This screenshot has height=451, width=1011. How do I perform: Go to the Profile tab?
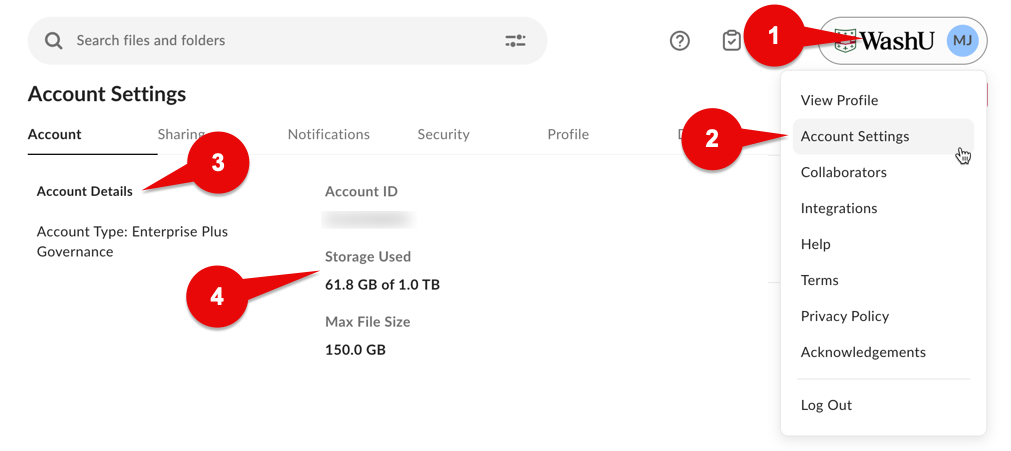[567, 134]
